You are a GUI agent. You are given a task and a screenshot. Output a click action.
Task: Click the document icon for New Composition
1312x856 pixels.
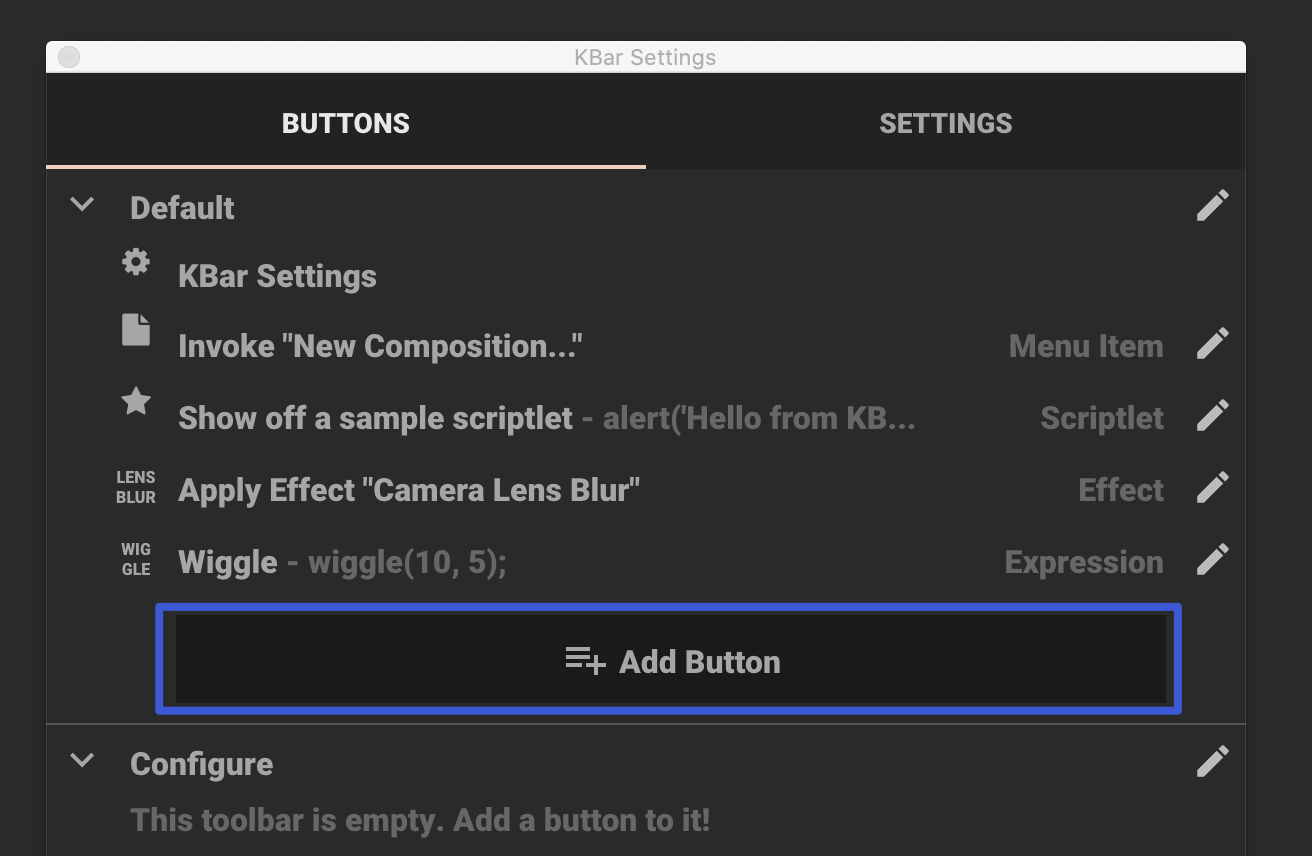point(136,330)
